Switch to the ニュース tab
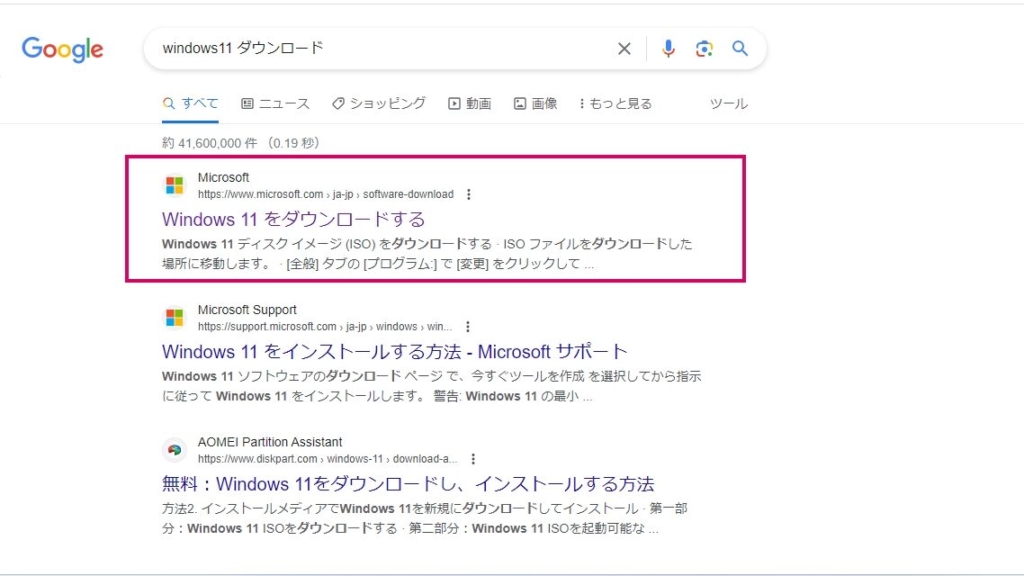This screenshot has width=1024, height=576. (275, 103)
